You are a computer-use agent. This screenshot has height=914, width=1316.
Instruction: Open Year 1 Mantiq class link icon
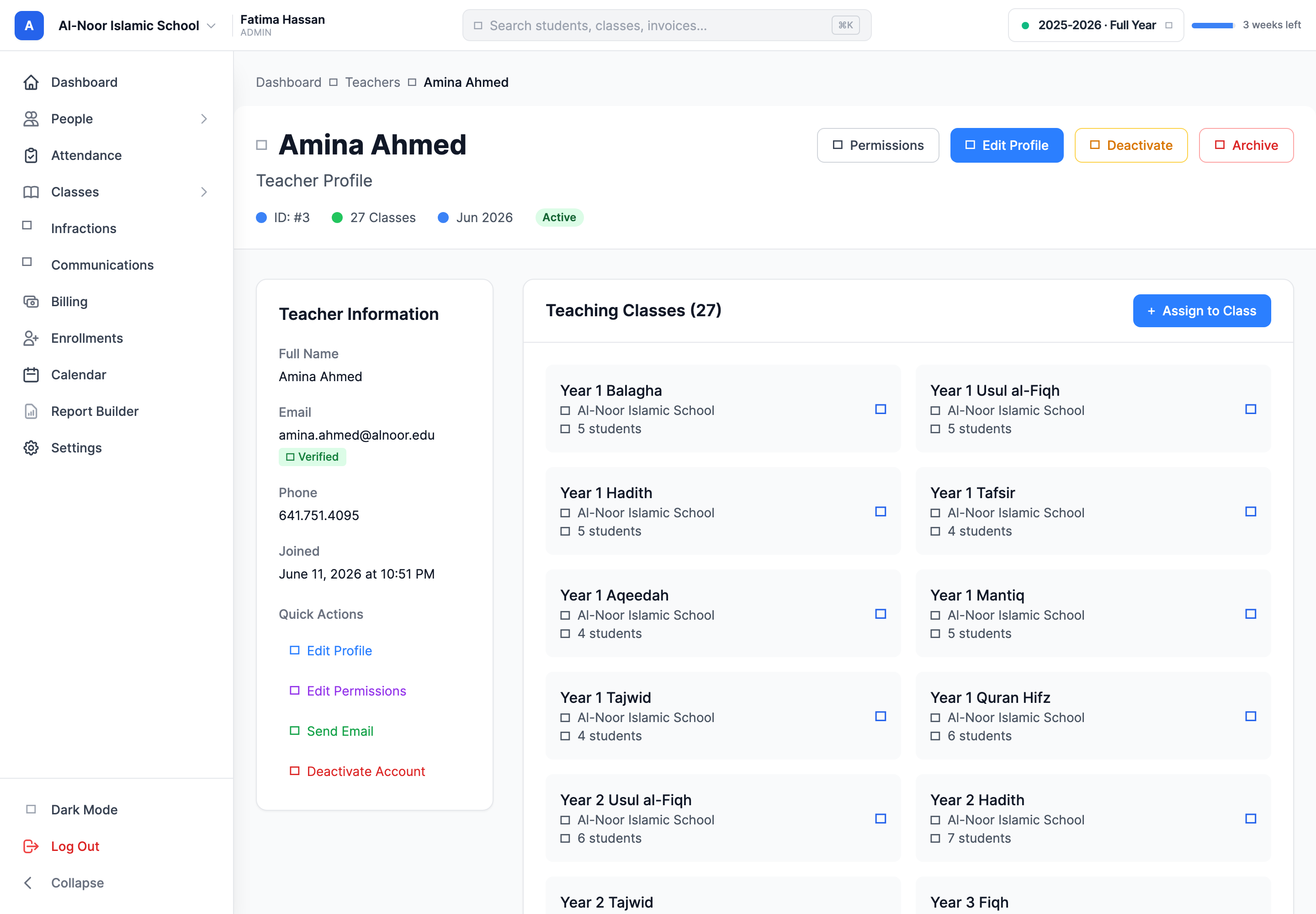1251,615
